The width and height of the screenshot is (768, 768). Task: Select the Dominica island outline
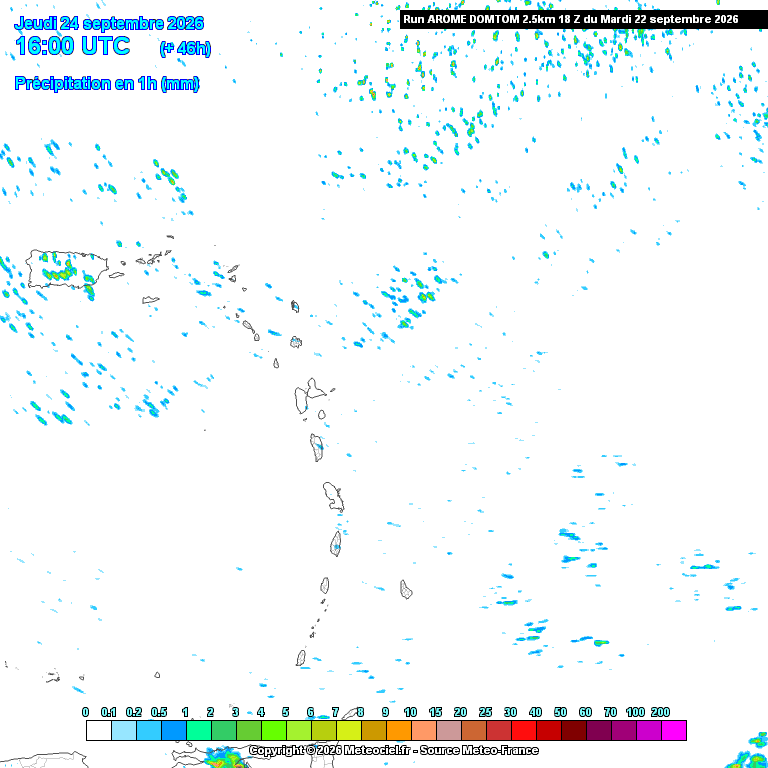click(x=317, y=447)
